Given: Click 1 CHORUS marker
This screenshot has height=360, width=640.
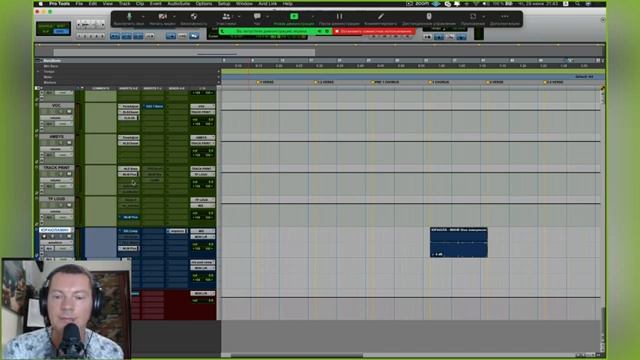Looking at the screenshot, I should tap(439, 82).
